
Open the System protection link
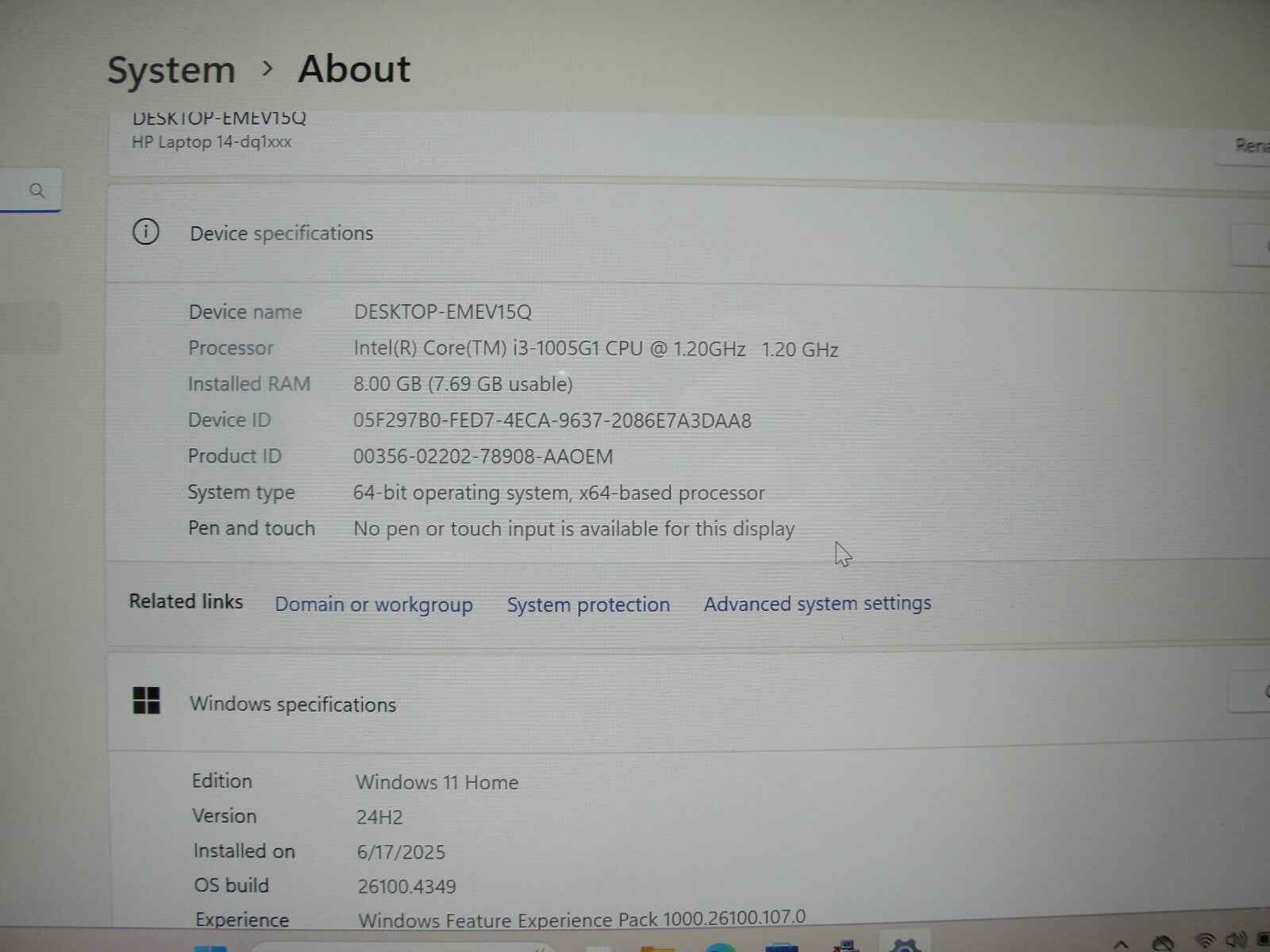pyautogui.click(x=587, y=605)
